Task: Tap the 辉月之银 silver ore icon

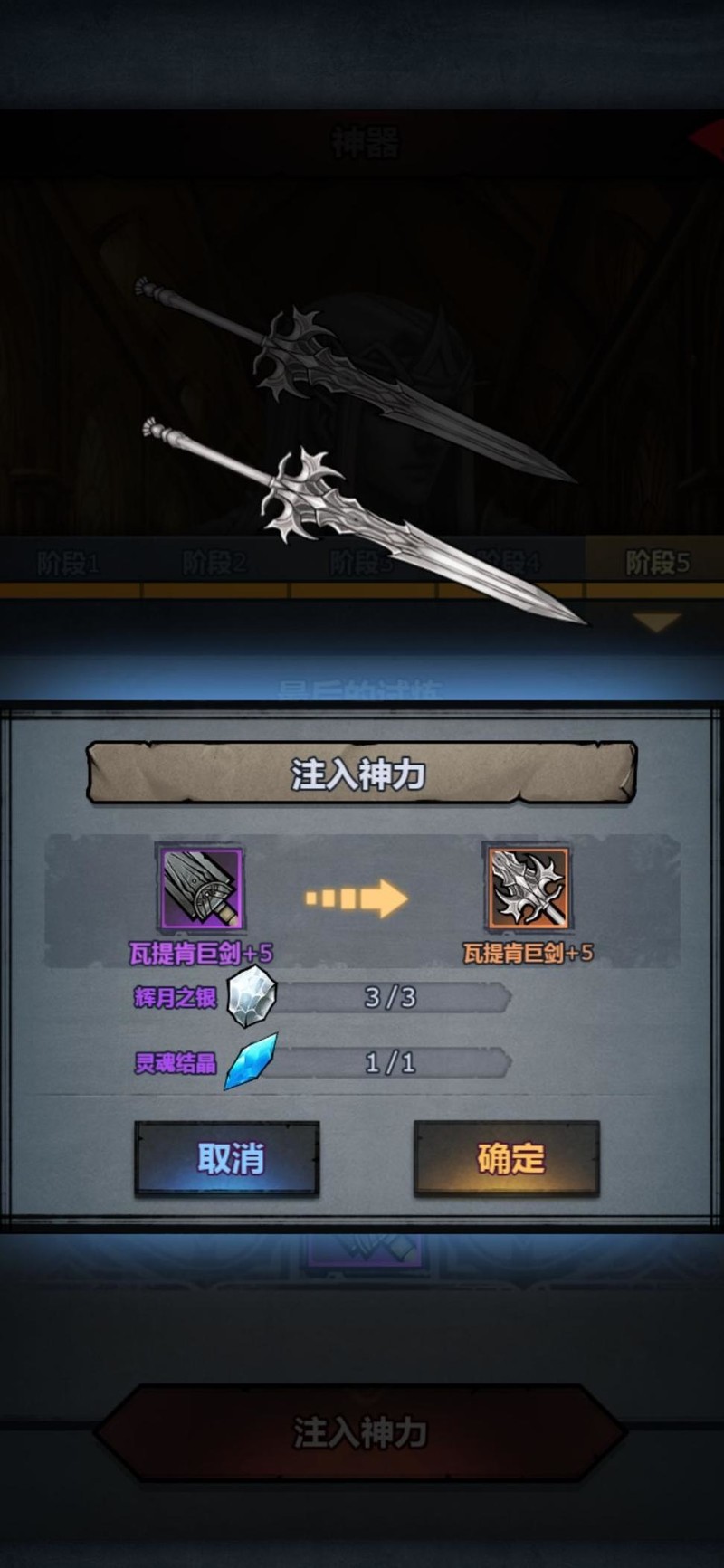Action: point(251,996)
